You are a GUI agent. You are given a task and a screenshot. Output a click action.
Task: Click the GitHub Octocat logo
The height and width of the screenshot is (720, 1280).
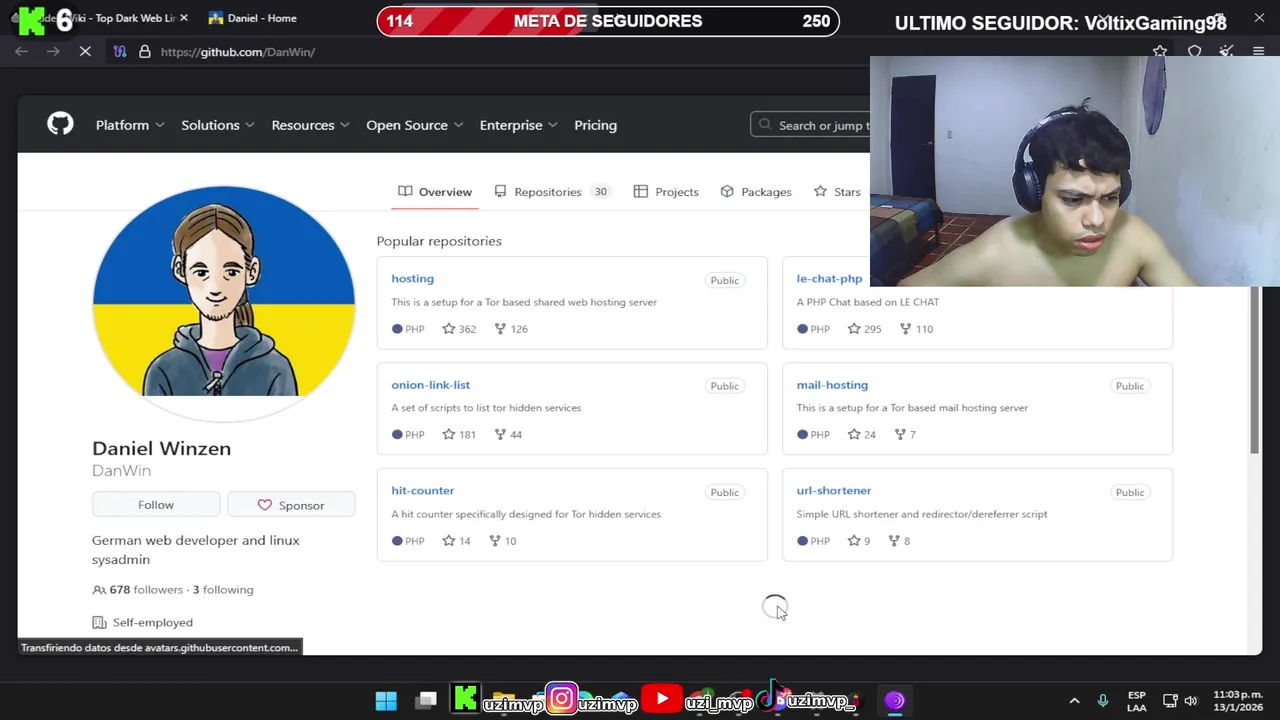[x=60, y=124]
